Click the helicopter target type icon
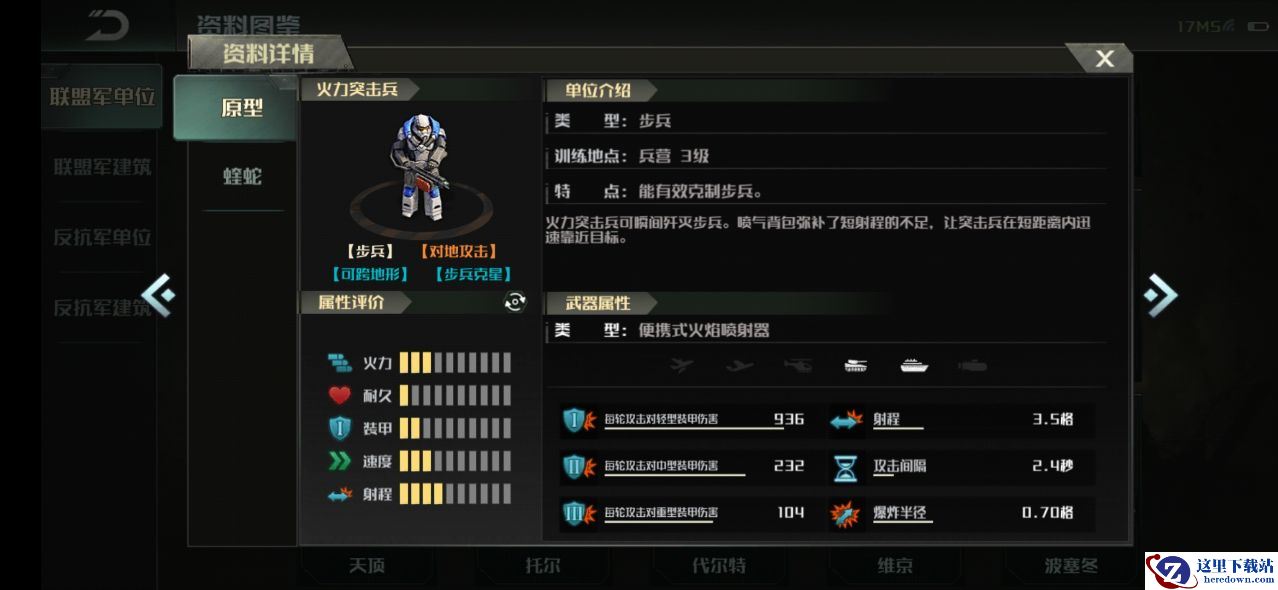Image resolution: width=1278 pixels, height=590 pixels. (798, 365)
